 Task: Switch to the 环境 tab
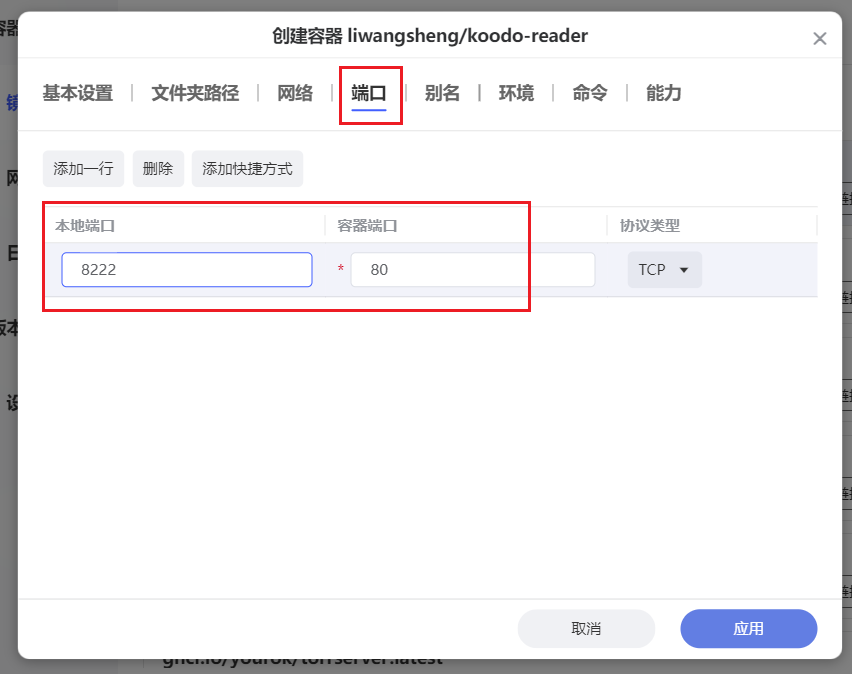pos(516,93)
